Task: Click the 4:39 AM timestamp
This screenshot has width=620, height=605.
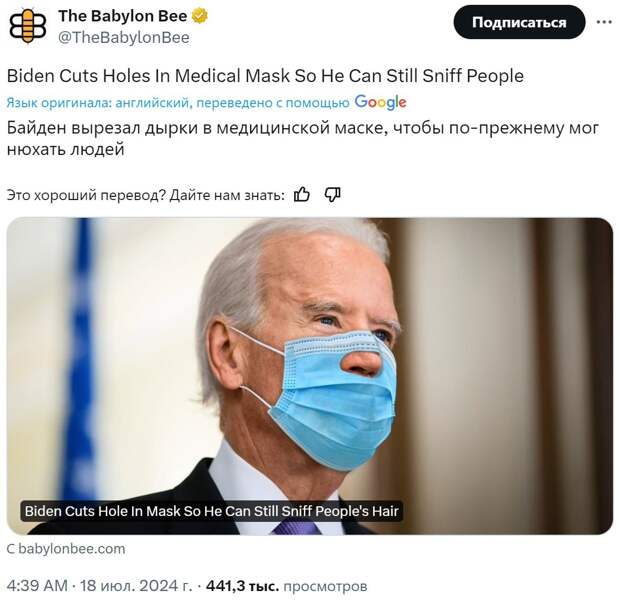Action: (x=37, y=586)
